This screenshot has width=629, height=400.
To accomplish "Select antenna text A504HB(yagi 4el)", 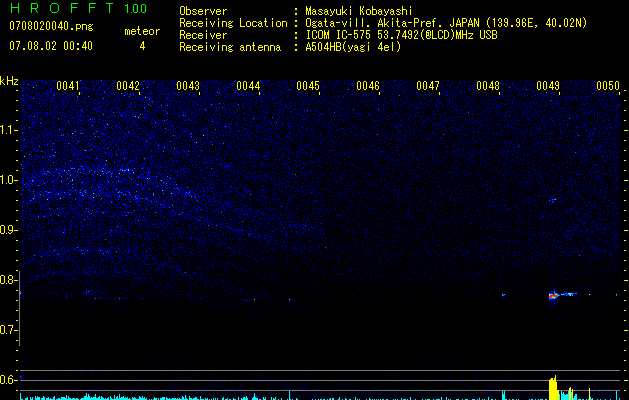I will 353,47.
